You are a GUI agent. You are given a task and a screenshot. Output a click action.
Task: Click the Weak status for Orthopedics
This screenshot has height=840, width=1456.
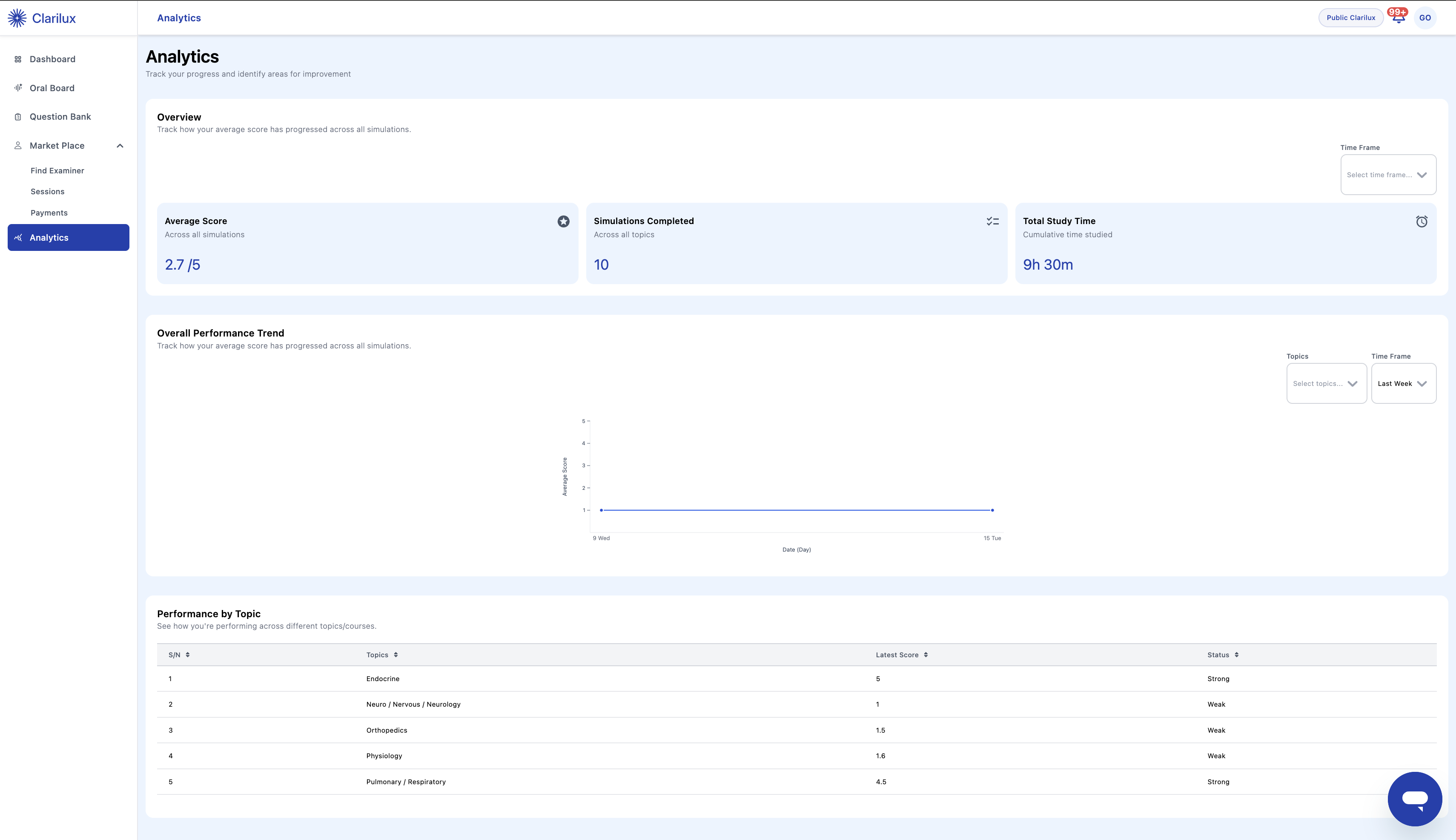1216,731
